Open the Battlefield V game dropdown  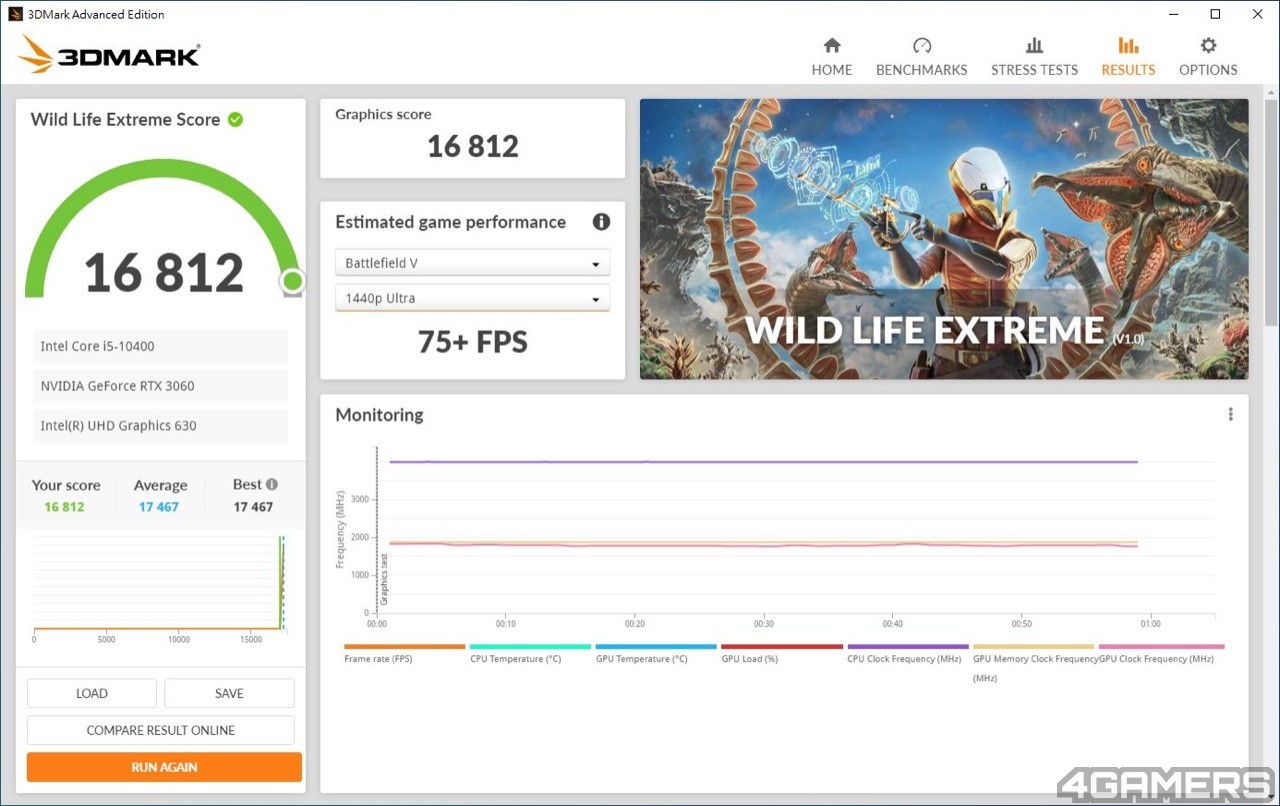click(x=472, y=263)
